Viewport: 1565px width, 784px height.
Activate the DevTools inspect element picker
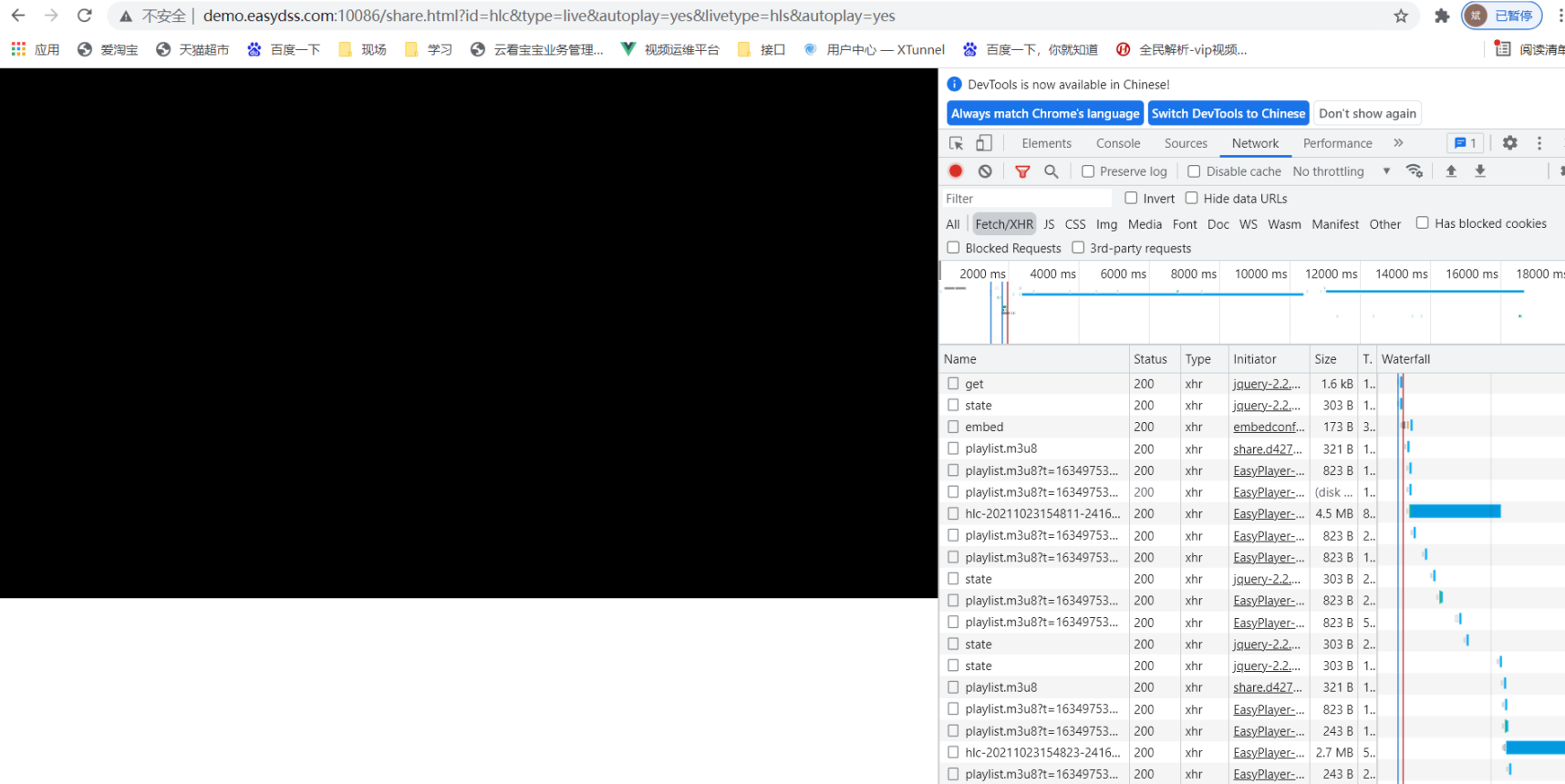(x=956, y=143)
